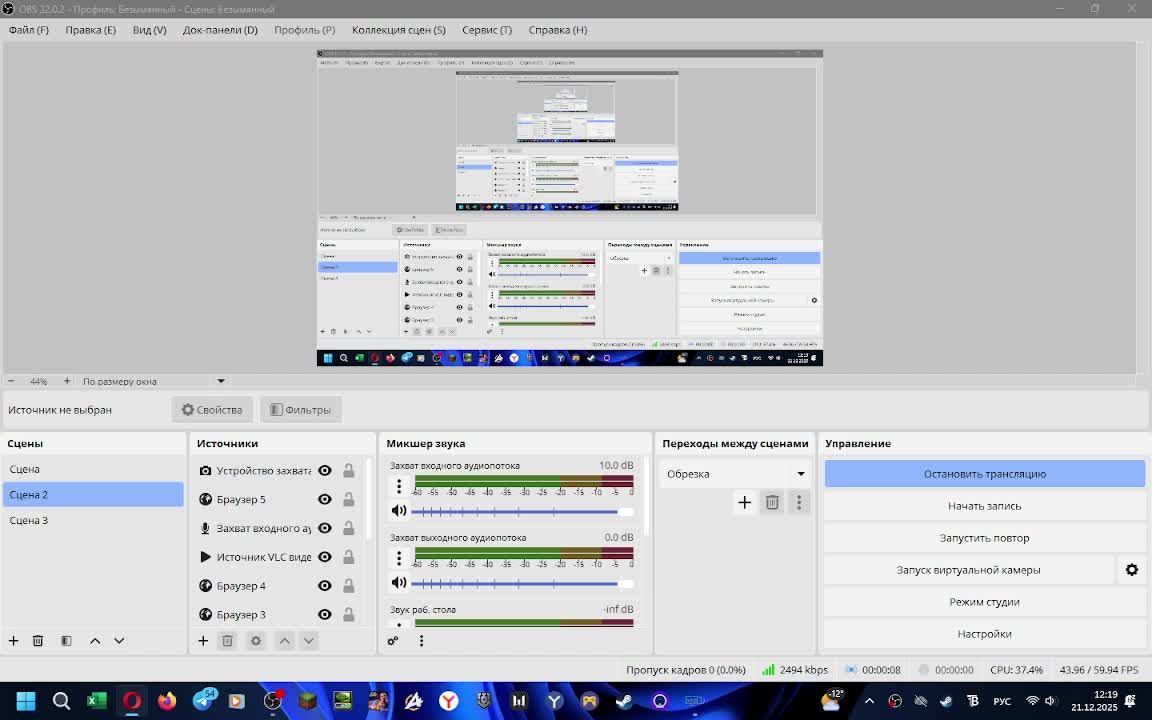Image resolution: width=1152 pixels, height=720 pixels.
Task: Toggle visibility of Источник VLC видео
Action: pyautogui.click(x=325, y=557)
